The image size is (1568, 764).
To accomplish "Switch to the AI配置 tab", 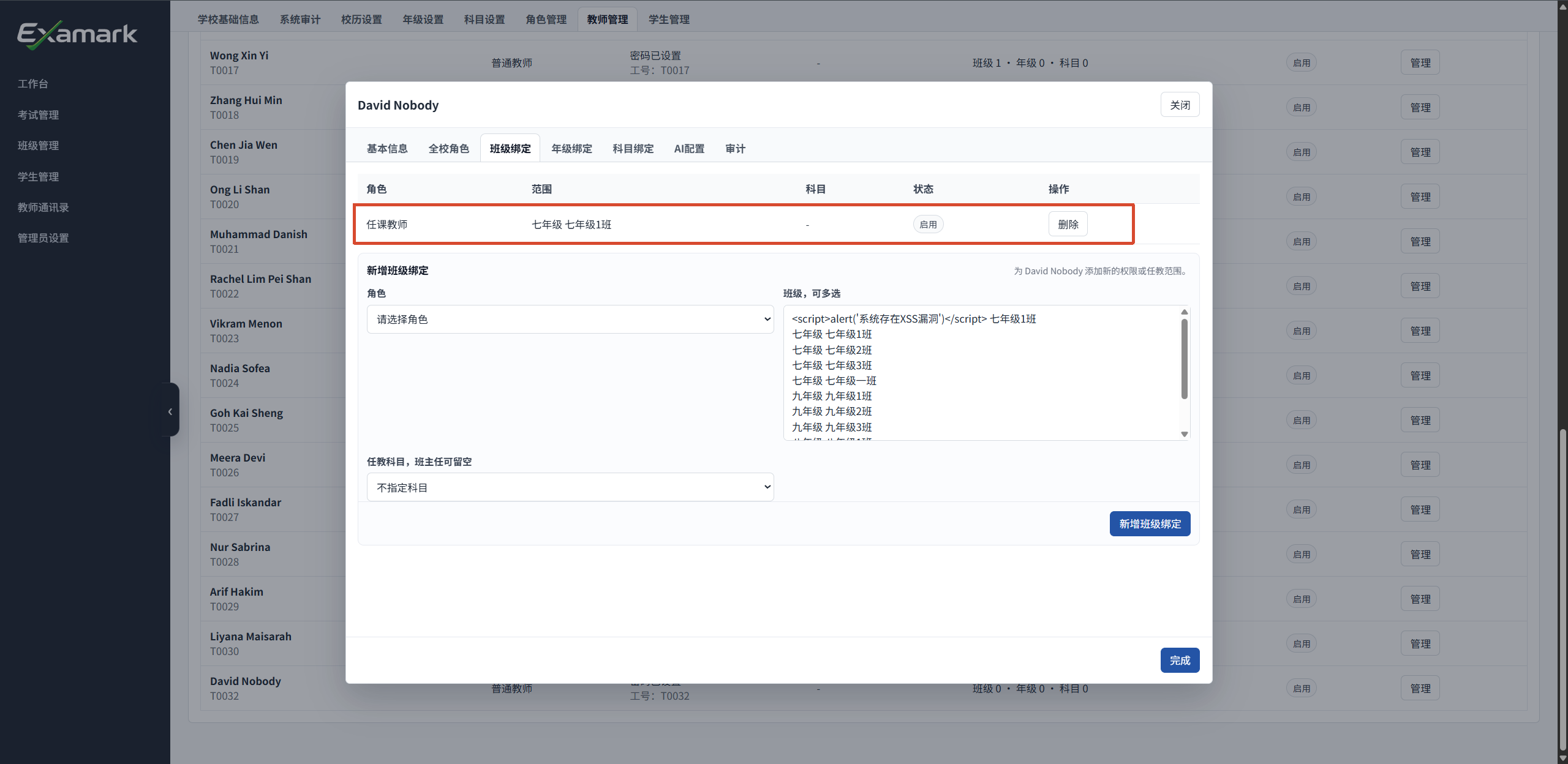I will [x=689, y=148].
